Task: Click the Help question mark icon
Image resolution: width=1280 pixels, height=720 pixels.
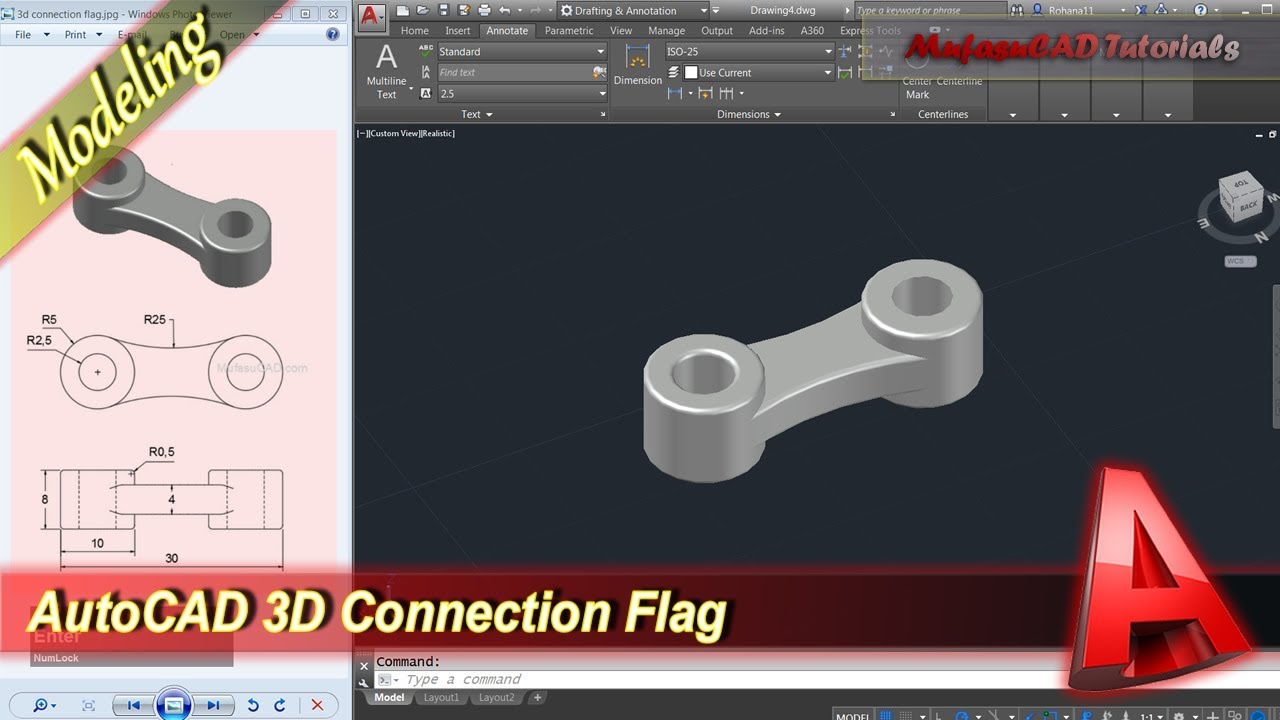Action: point(1200,10)
